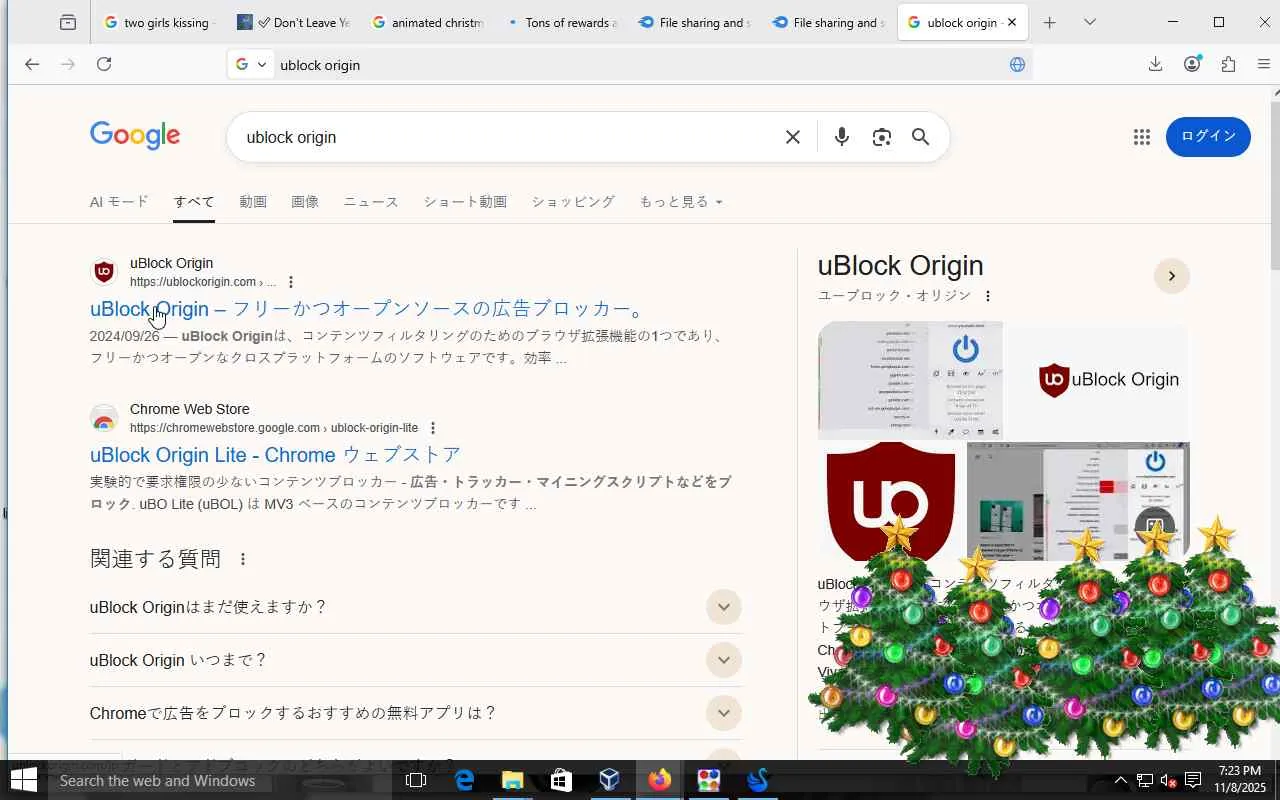Open the search engine selector dropdown
The height and width of the screenshot is (800, 1280).
251,65
